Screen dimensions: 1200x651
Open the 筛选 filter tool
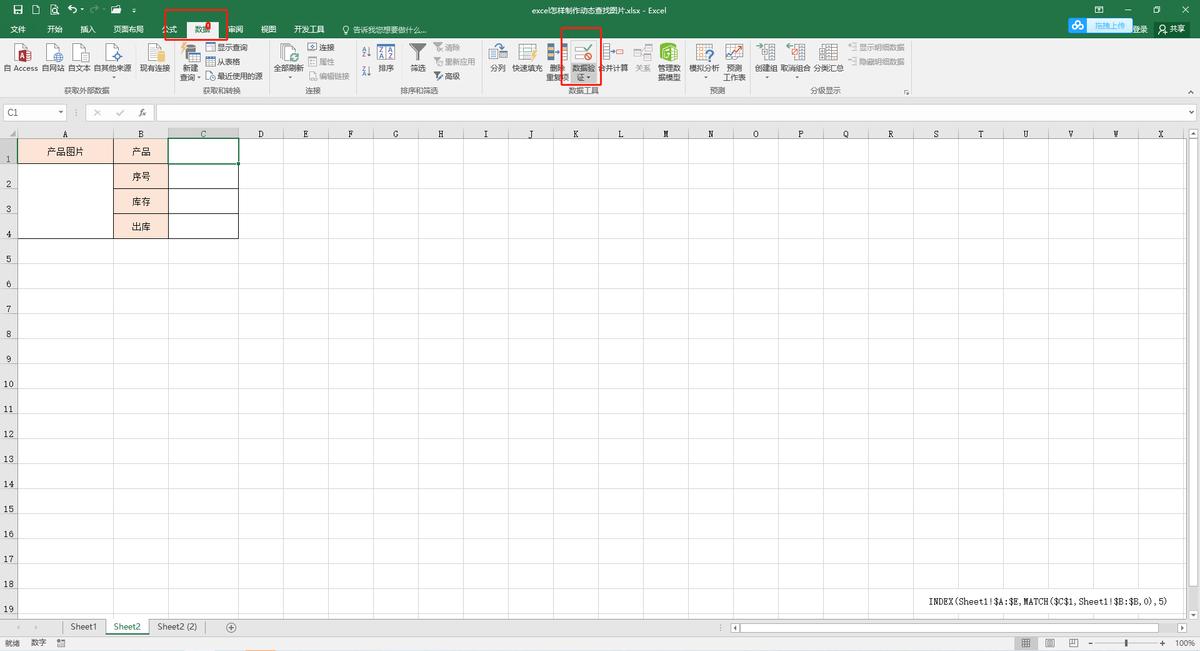click(418, 58)
